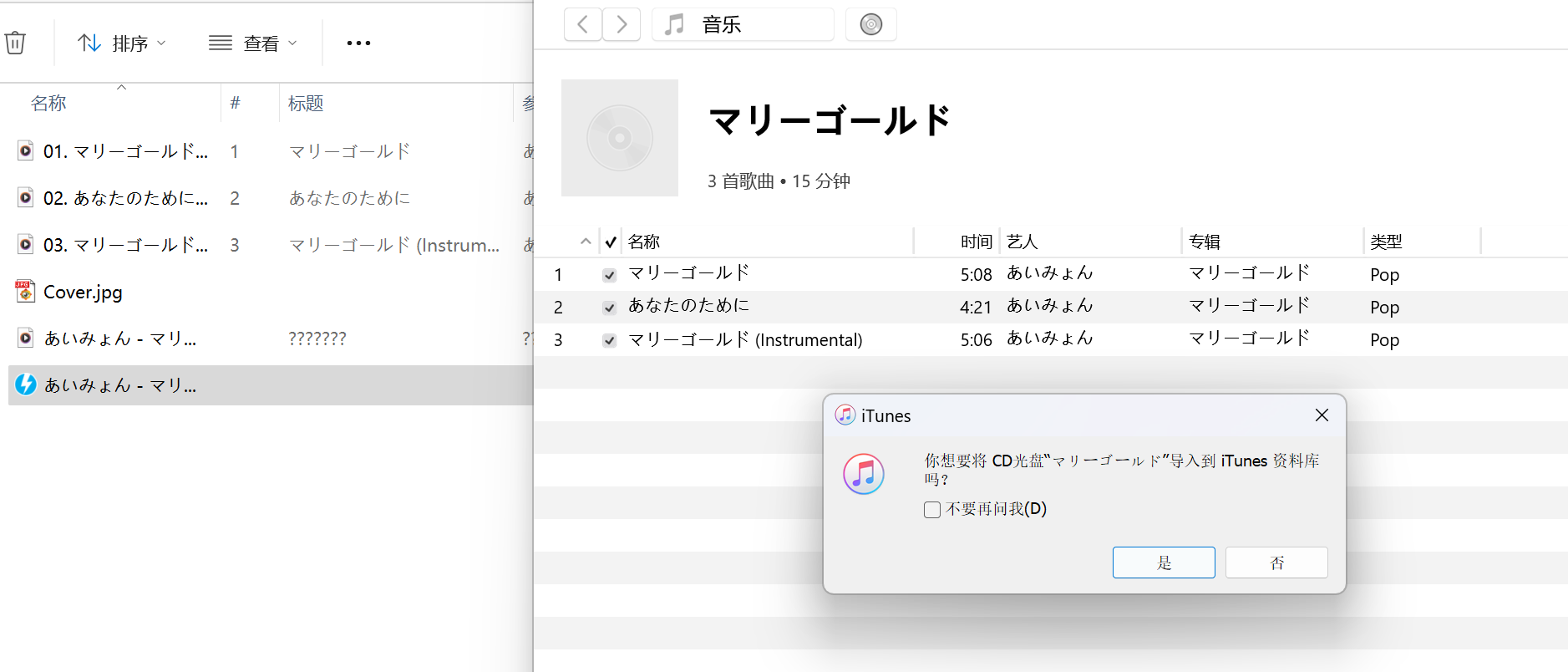Click the 标题 column header in Explorer
This screenshot has height=672, width=1568.
click(306, 103)
